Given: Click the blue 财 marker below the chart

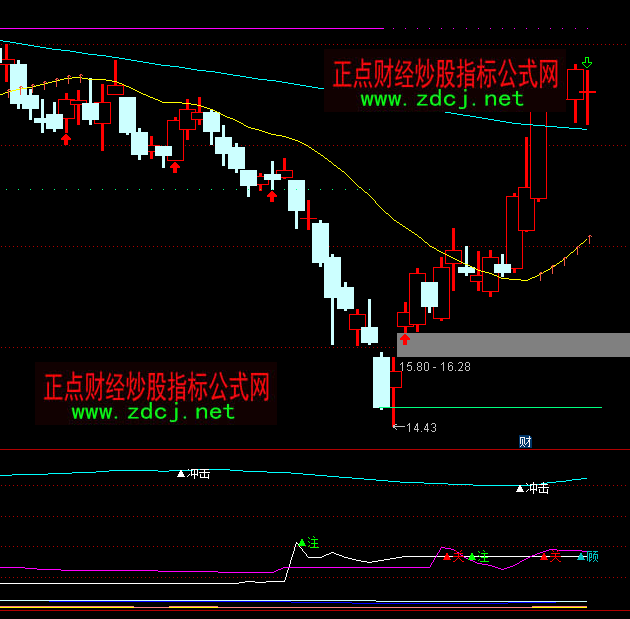Looking at the screenshot, I should [x=525, y=441].
